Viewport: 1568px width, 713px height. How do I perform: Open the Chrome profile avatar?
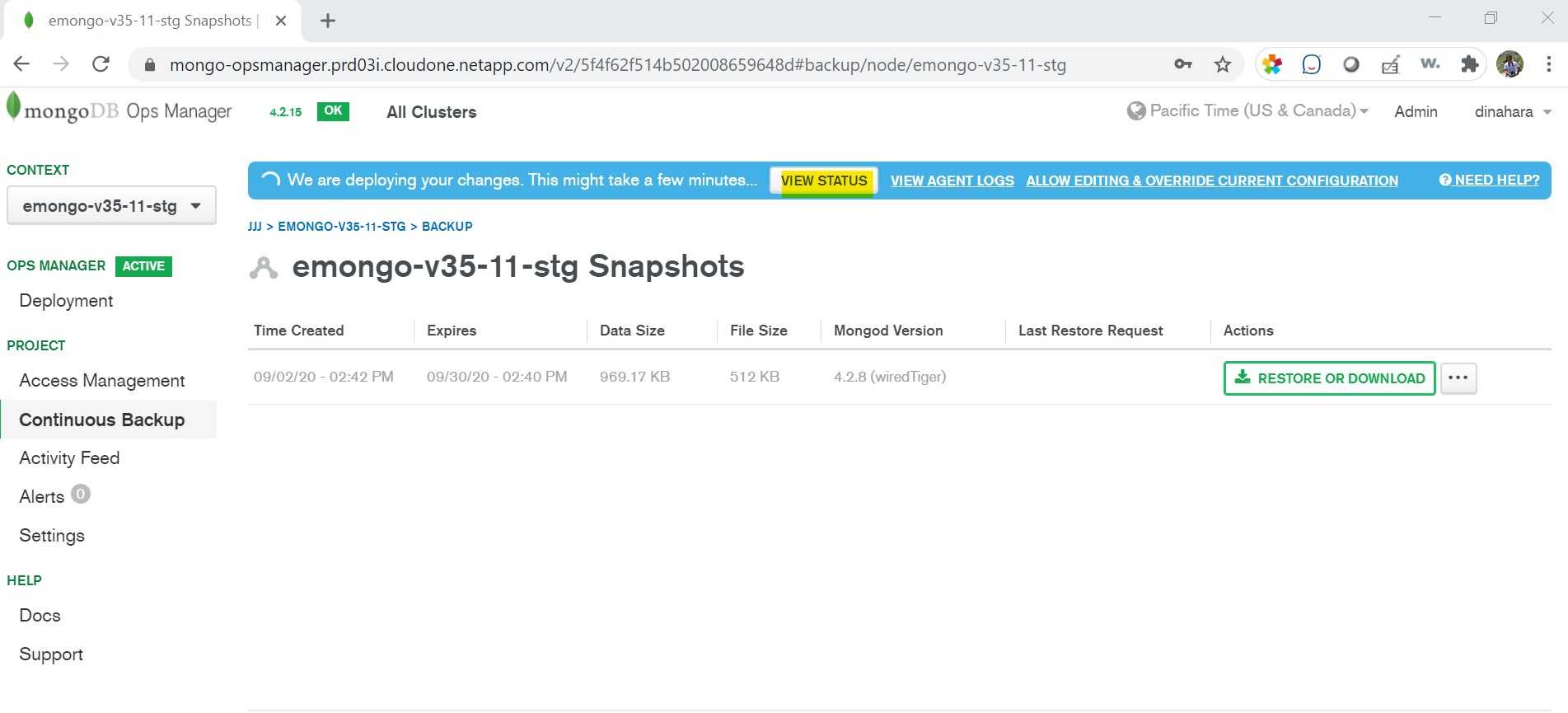1509,64
